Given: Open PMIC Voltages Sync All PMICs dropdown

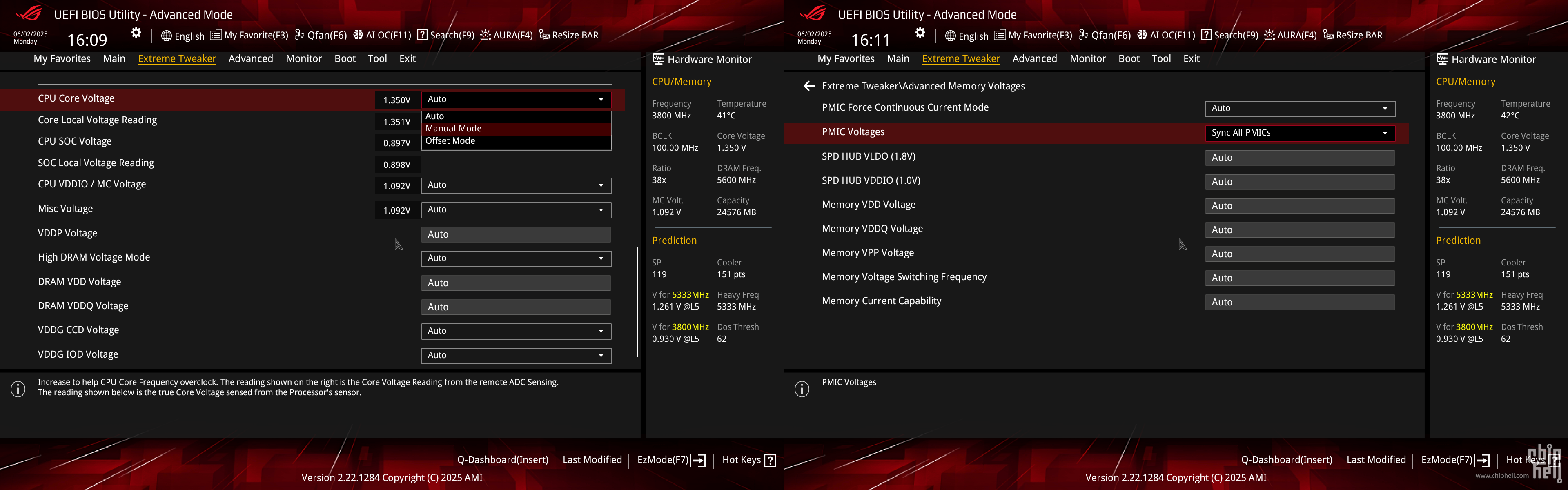Looking at the screenshot, I should (1300, 133).
